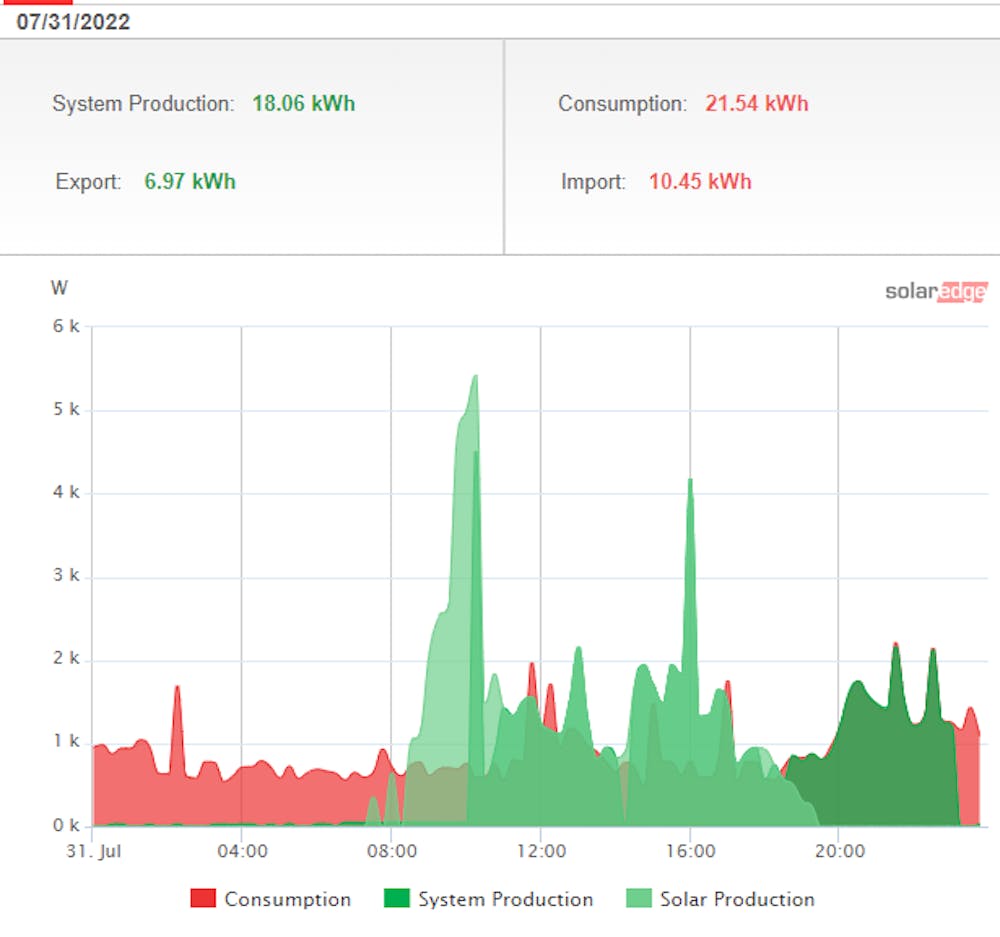Click the Import label
This screenshot has width=1000, height=937.
click(x=593, y=182)
